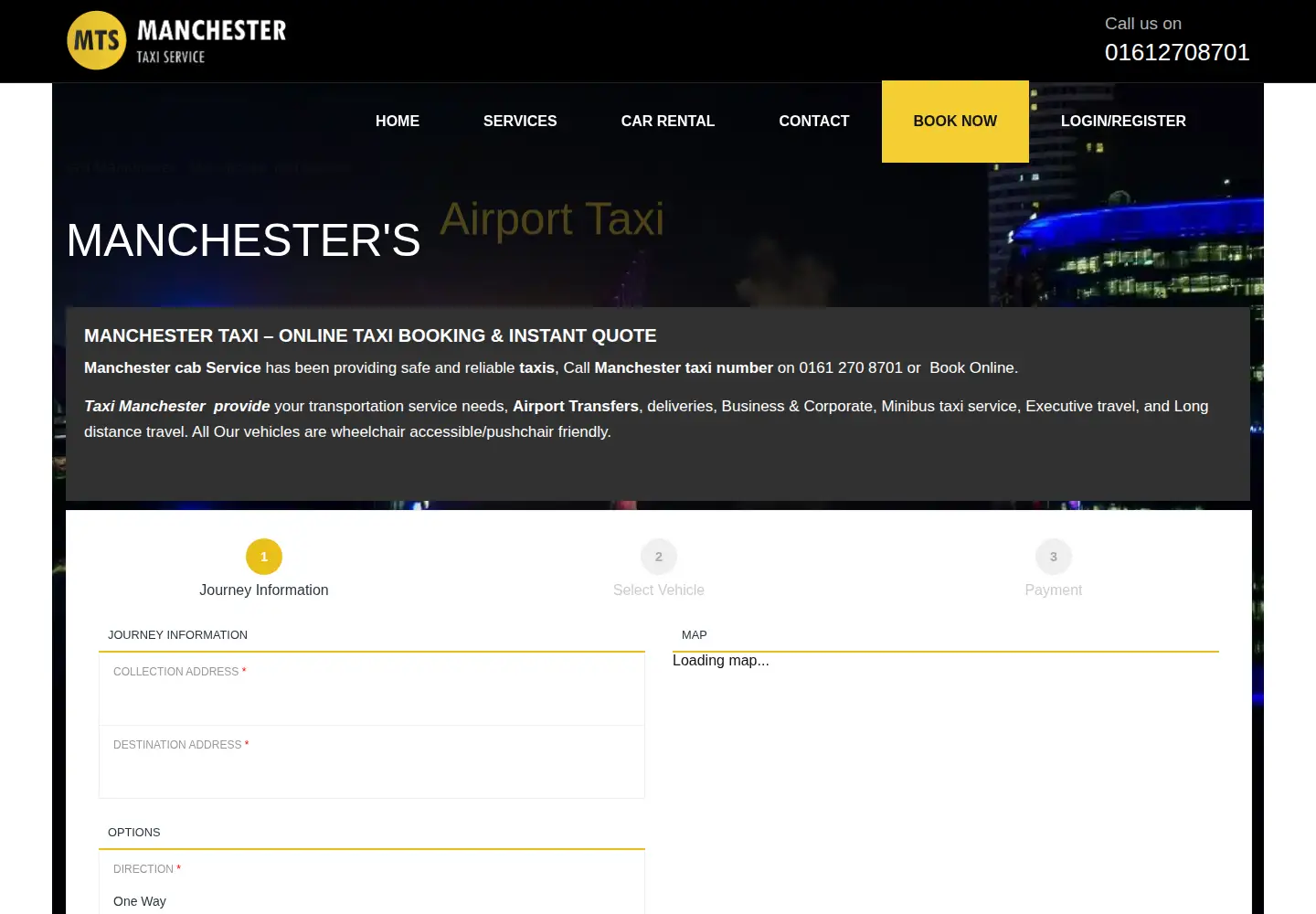Click the 'MANCHESTER'S' hero title
1316x914 pixels.
[x=243, y=240]
